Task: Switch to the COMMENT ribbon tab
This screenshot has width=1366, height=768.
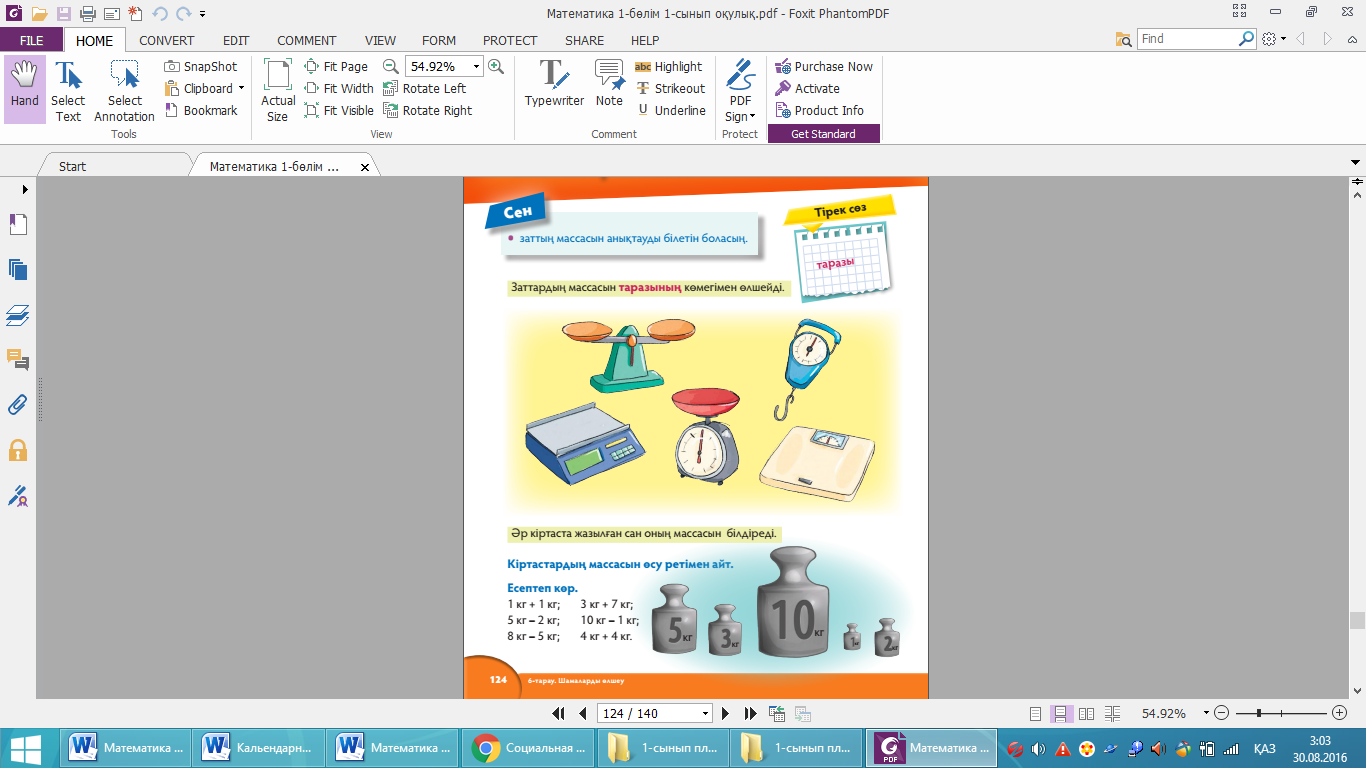Action: tap(306, 41)
